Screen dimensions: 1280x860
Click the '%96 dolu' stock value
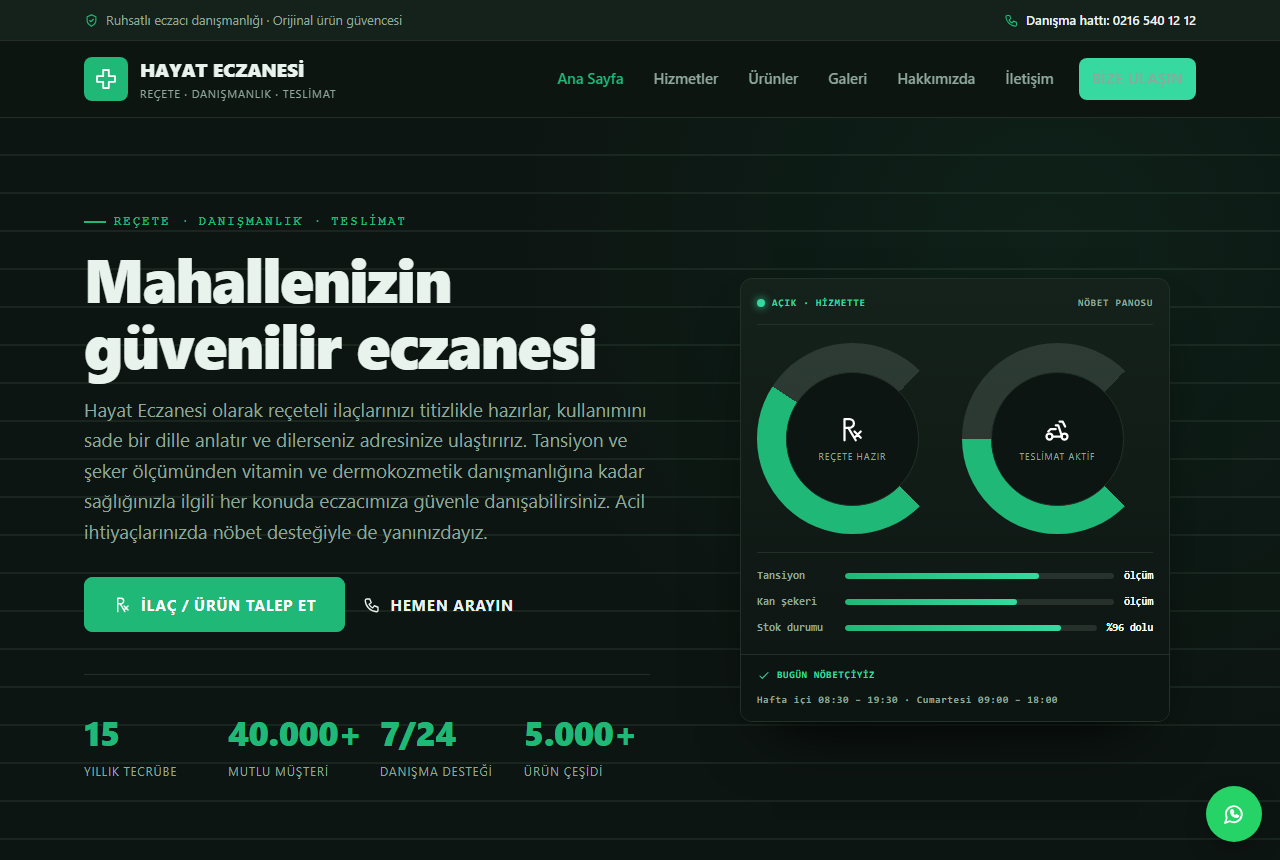point(1129,628)
